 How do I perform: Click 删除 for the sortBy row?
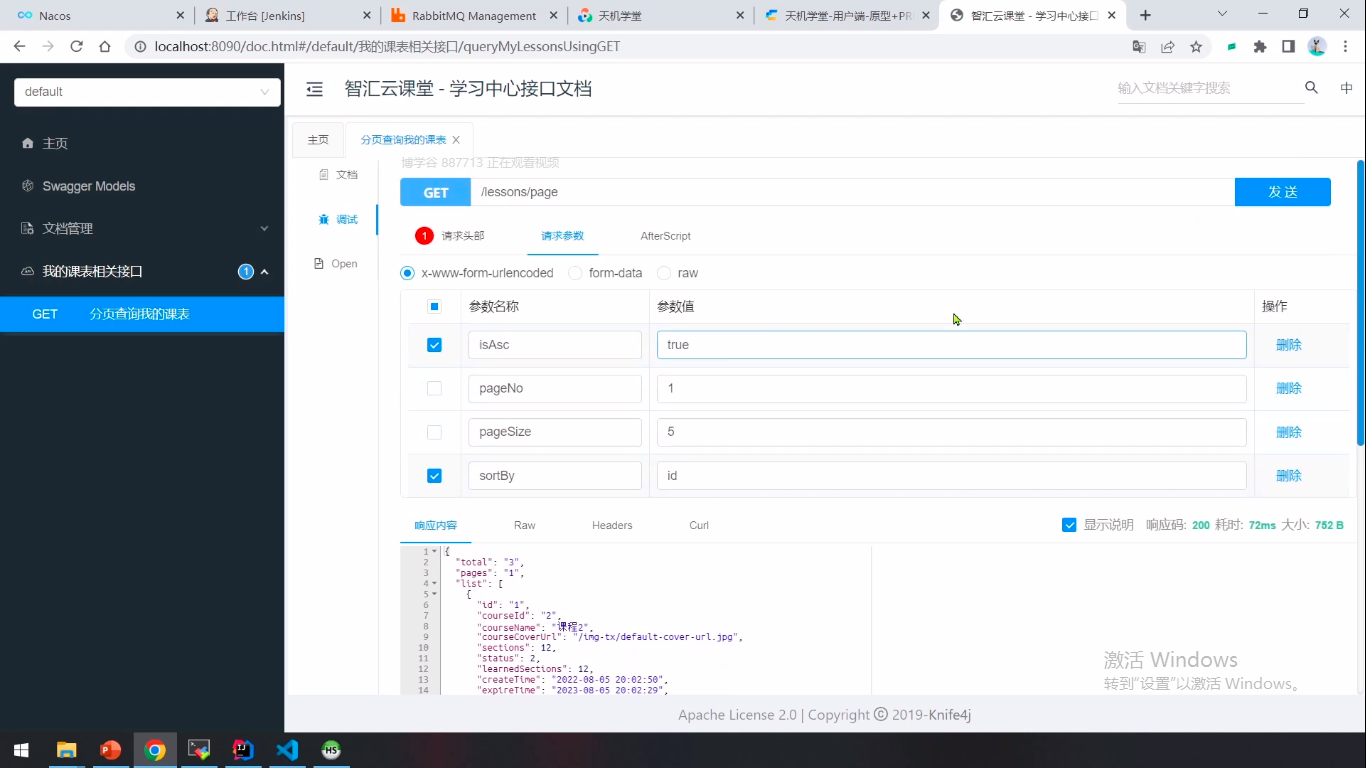click(1289, 476)
